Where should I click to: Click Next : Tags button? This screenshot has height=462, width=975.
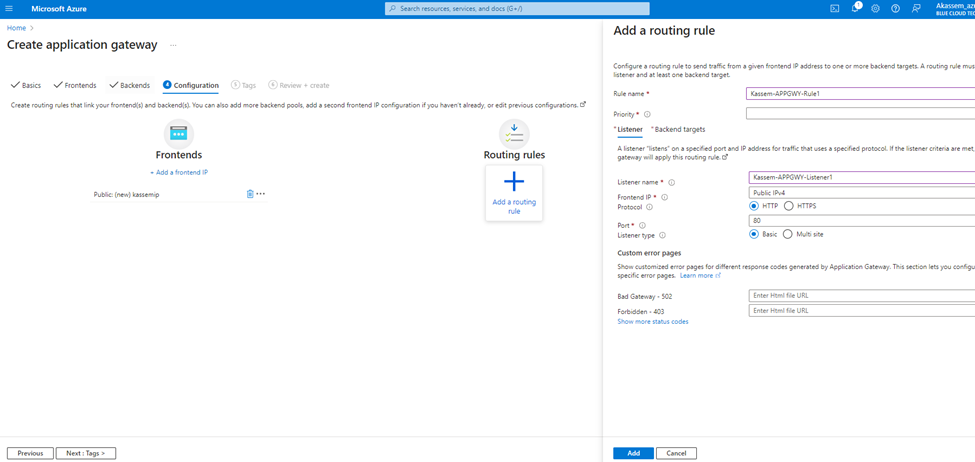coord(86,453)
